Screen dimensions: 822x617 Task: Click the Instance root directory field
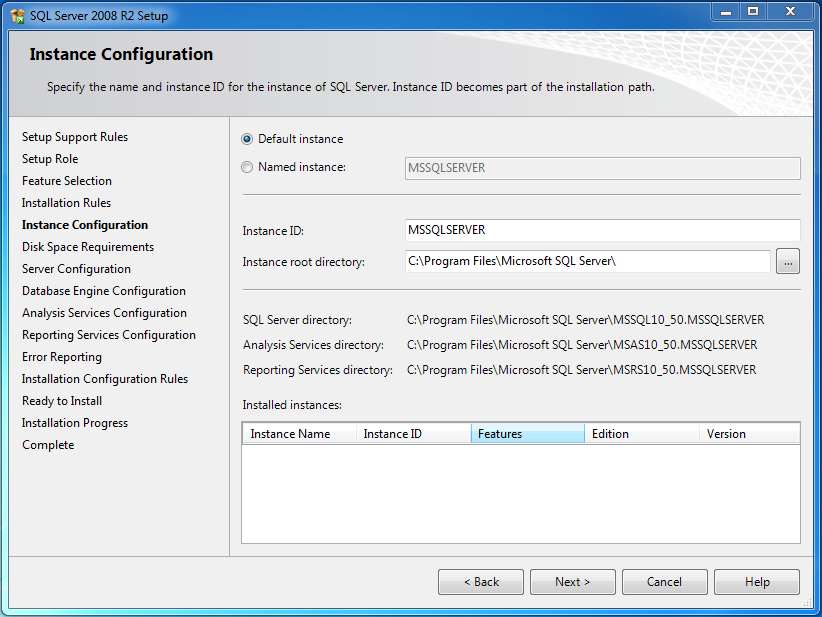pyautogui.click(x=587, y=261)
